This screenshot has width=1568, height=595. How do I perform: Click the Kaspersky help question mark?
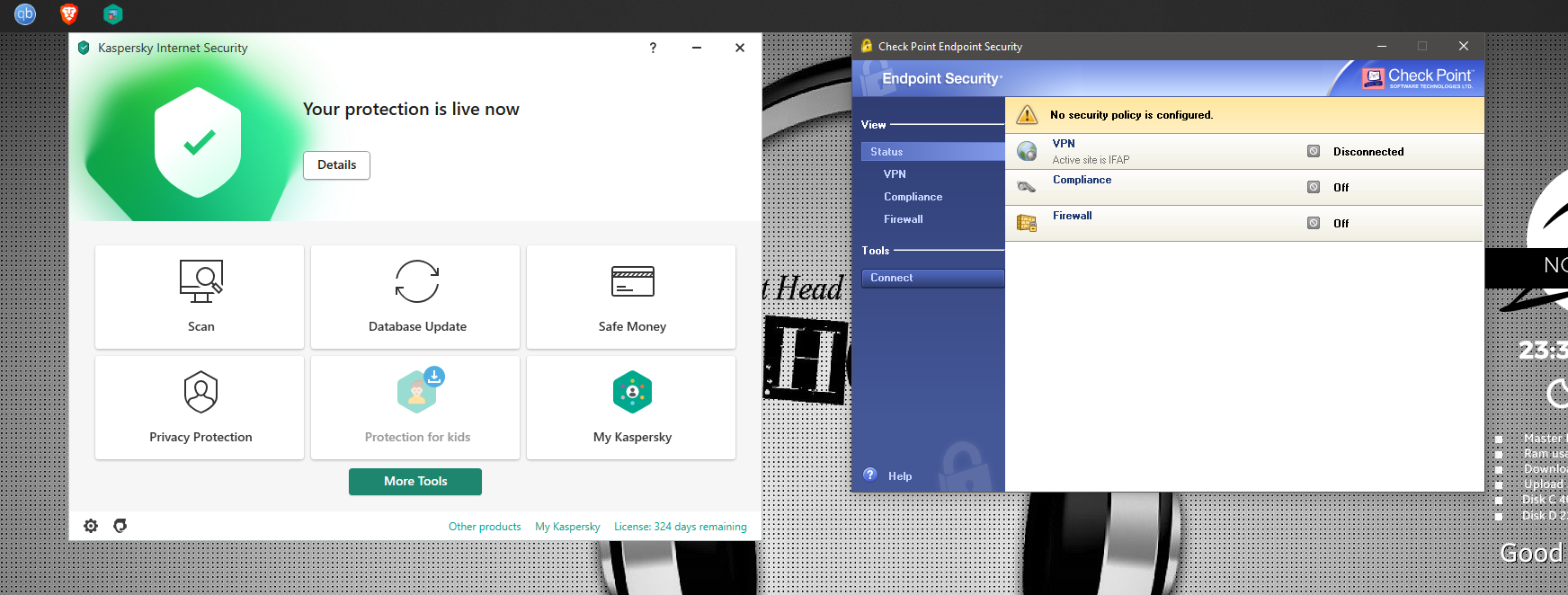click(653, 48)
